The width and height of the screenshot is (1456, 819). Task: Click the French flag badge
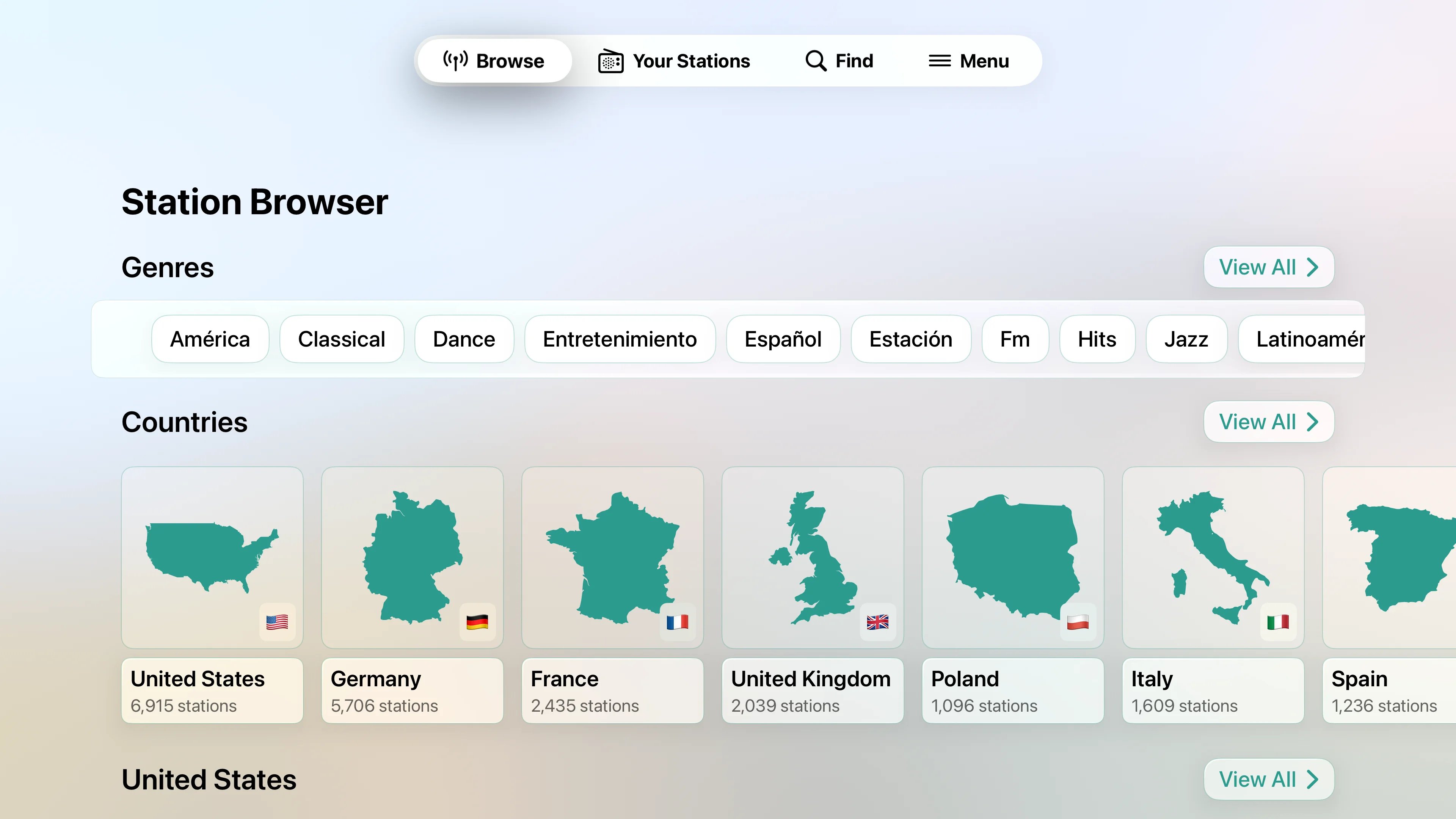(677, 622)
